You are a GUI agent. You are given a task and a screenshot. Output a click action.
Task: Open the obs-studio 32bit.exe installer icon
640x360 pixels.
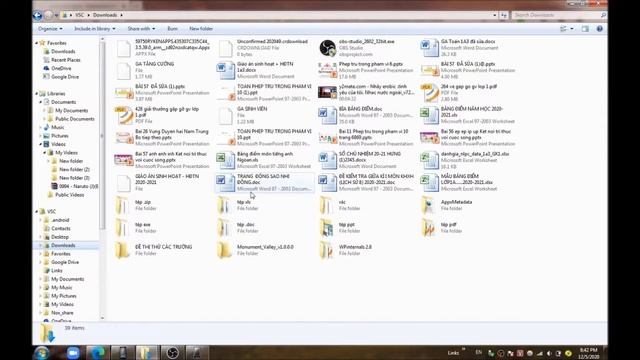pyautogui.click(x=327, y=48)
